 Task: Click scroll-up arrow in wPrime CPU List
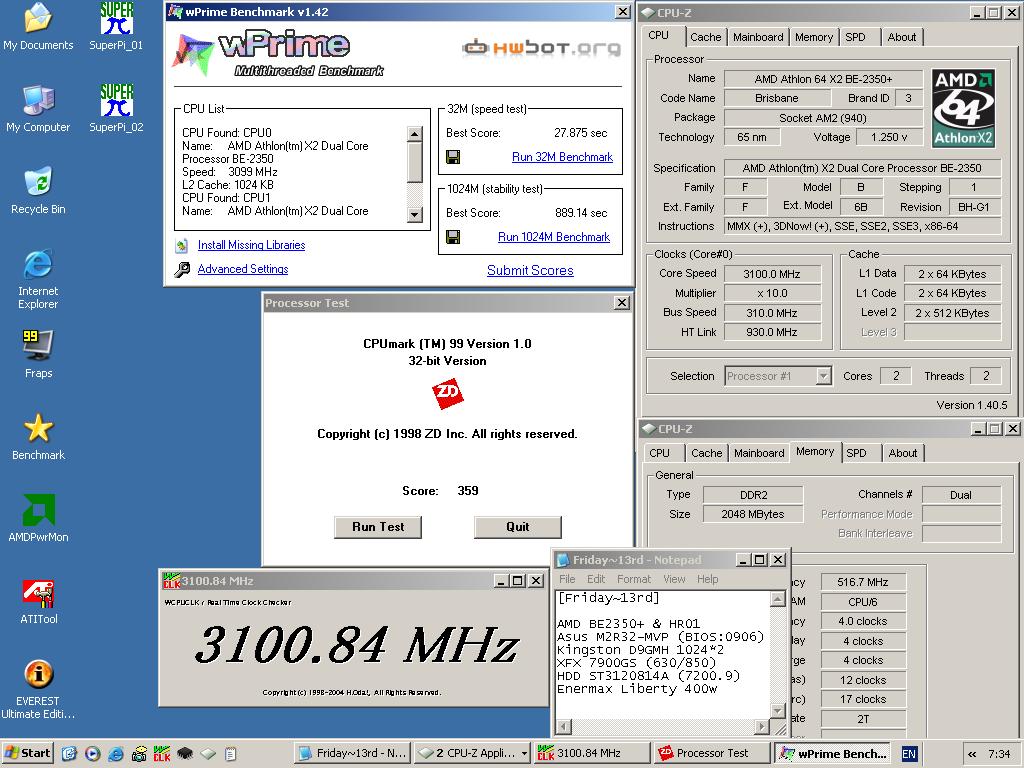[x=415, y=134]
